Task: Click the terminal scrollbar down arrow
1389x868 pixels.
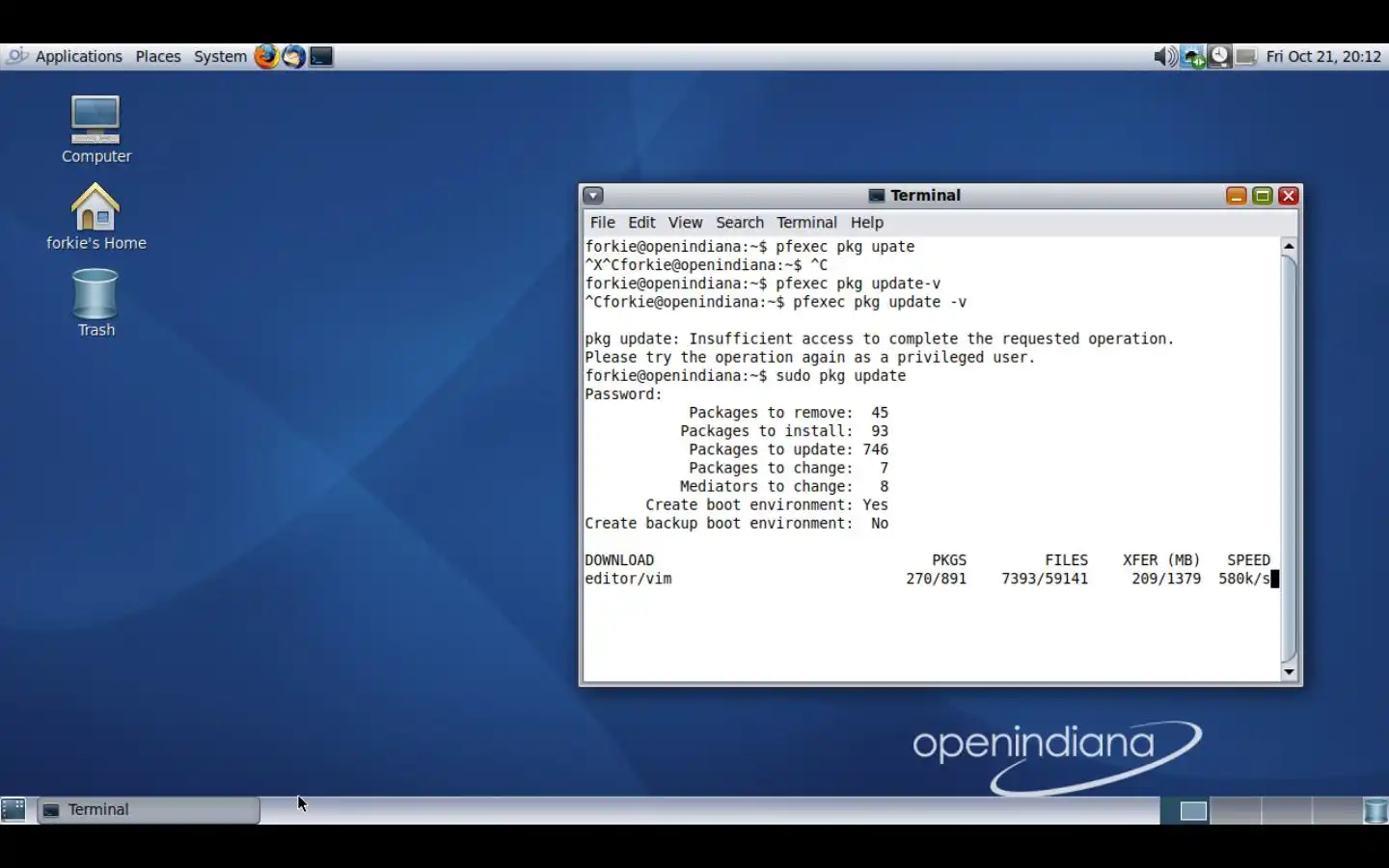Action: point(1289,671)
